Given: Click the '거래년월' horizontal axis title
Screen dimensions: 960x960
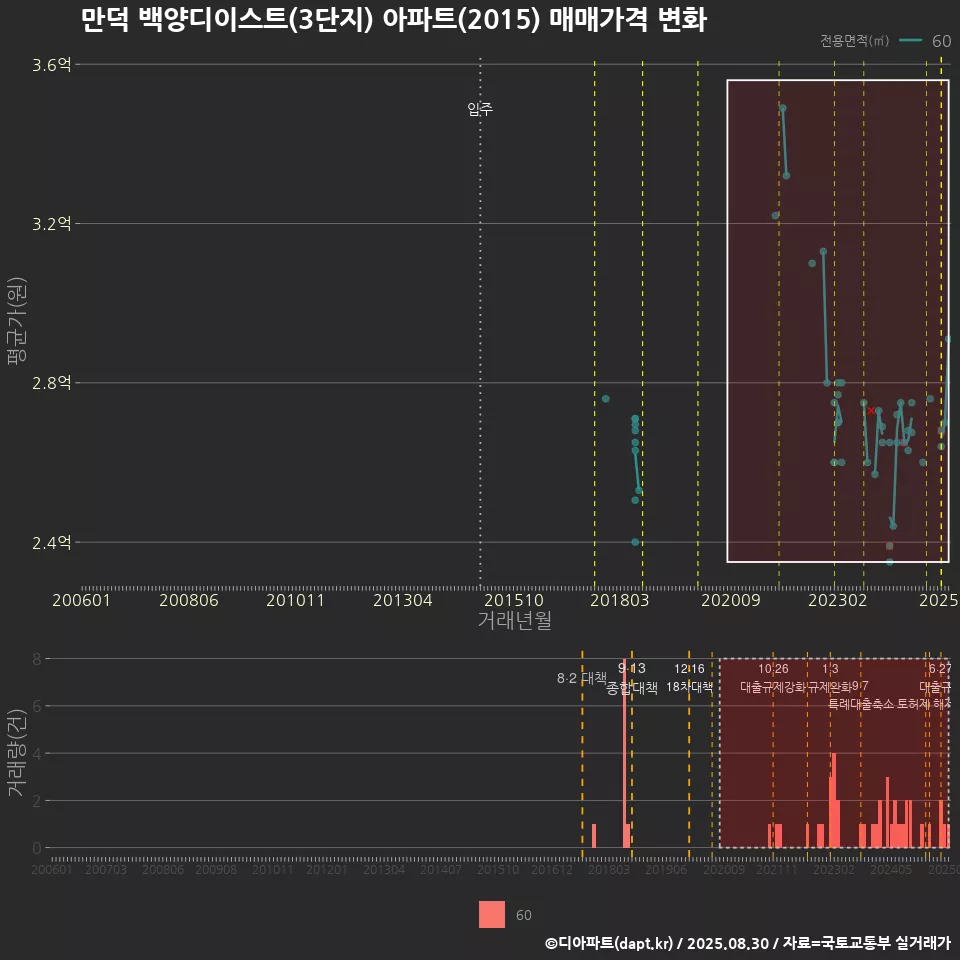Looking at the screenshot, I should pyautogui.click(x=514, y=620).
